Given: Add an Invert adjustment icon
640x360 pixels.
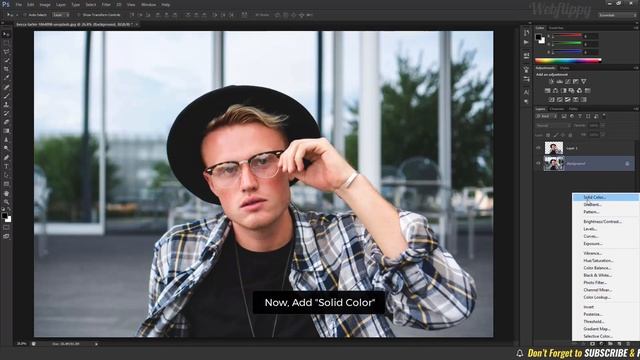Looking at the screenshot, I should tap(552, 100).
